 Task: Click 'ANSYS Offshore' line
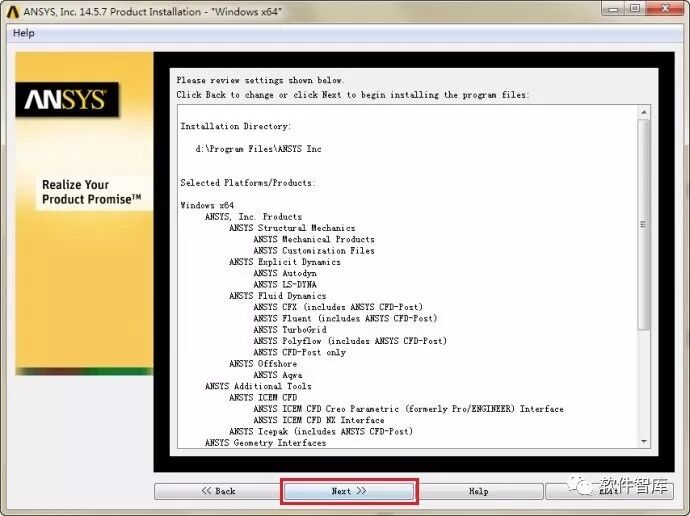pyautogui.click(x=263, y=364)
